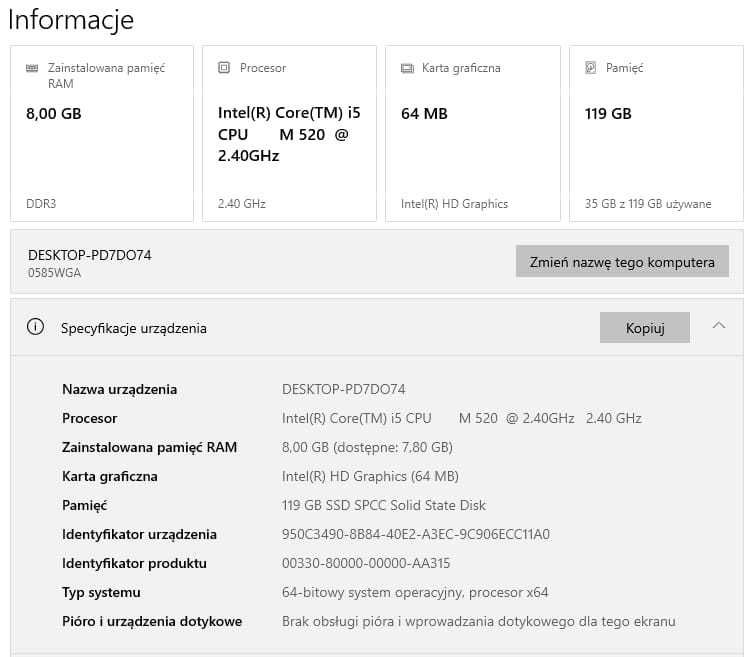Select the 'Zainstalowana pamięć RAM' card title

[106, 75]
